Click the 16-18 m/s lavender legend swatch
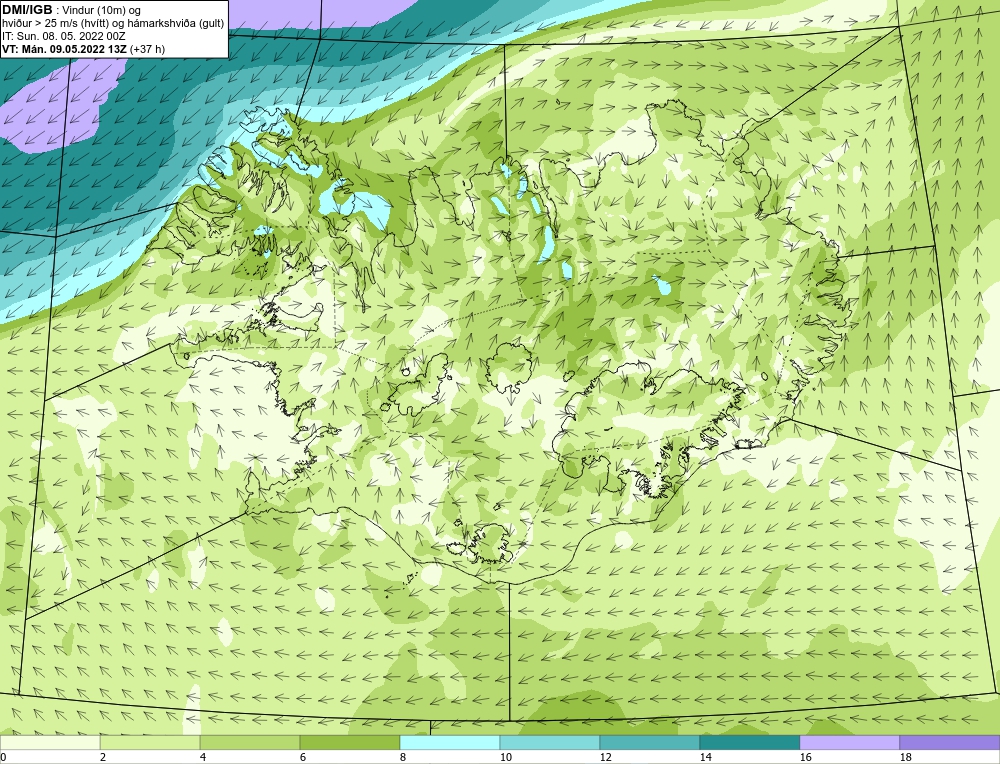This screenshot has width=1000, height=764. click(x=849, y=742)
